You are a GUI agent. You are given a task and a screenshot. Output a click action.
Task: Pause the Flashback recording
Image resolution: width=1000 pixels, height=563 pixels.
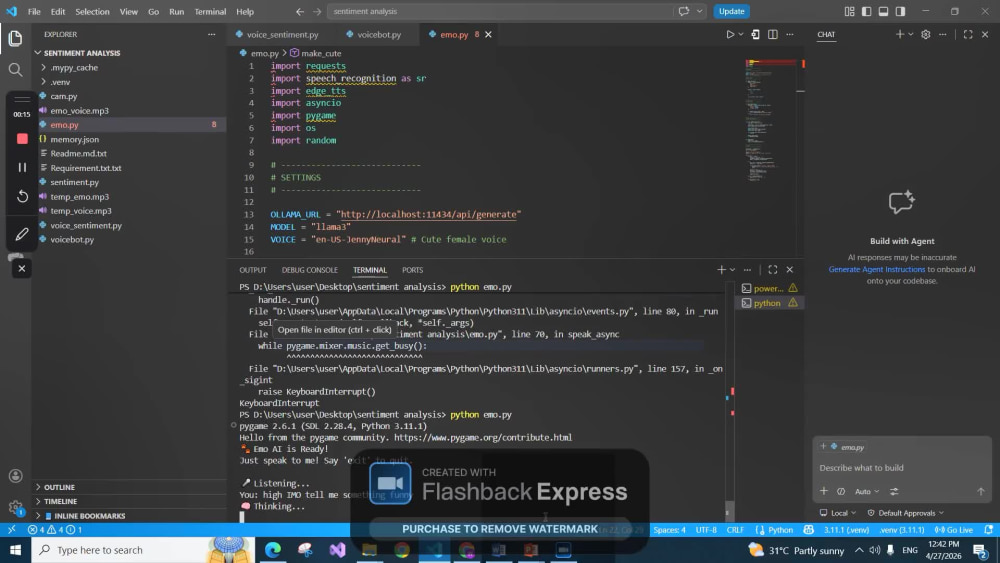coord(22,167)
